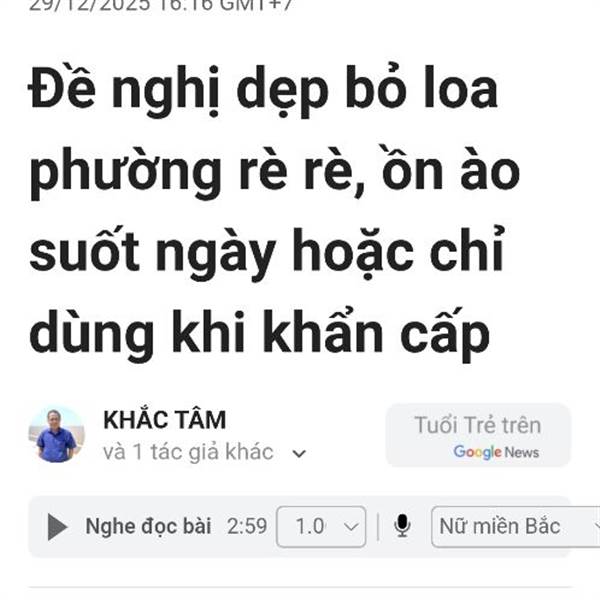Click the Google News logo
The width and height of the screenshot is (600, 600).
coord(496,452)
